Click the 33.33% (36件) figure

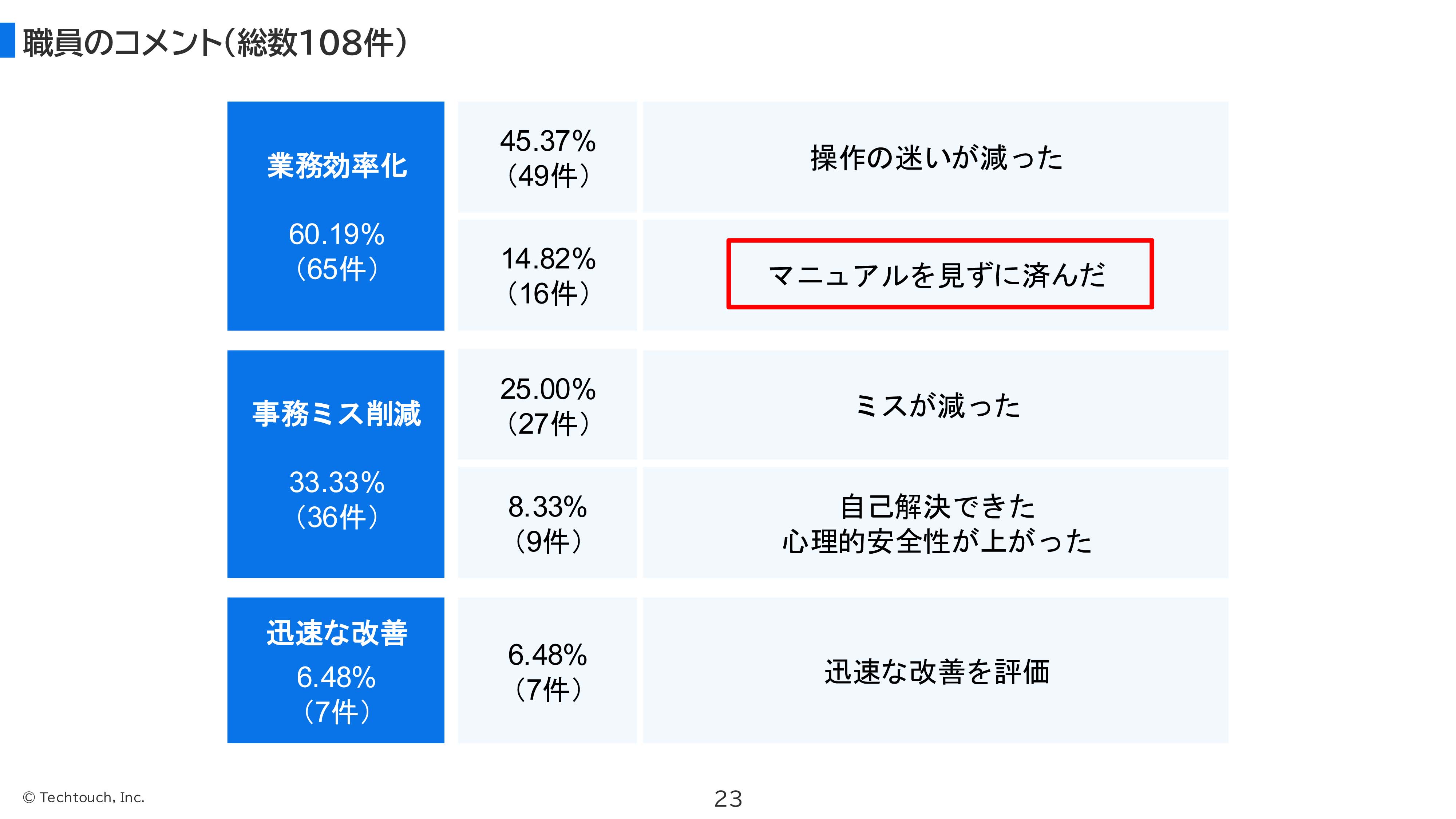(x=337, y=499)
